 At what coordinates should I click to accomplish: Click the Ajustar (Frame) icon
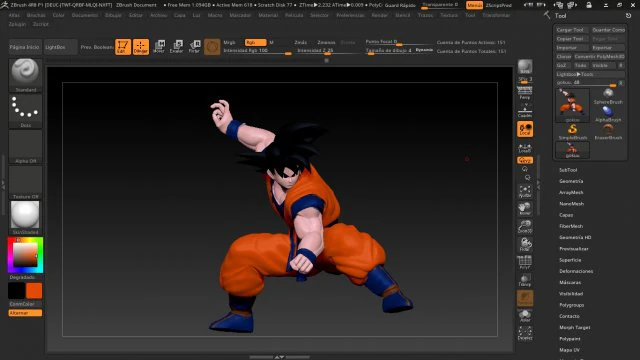[525, 191]
